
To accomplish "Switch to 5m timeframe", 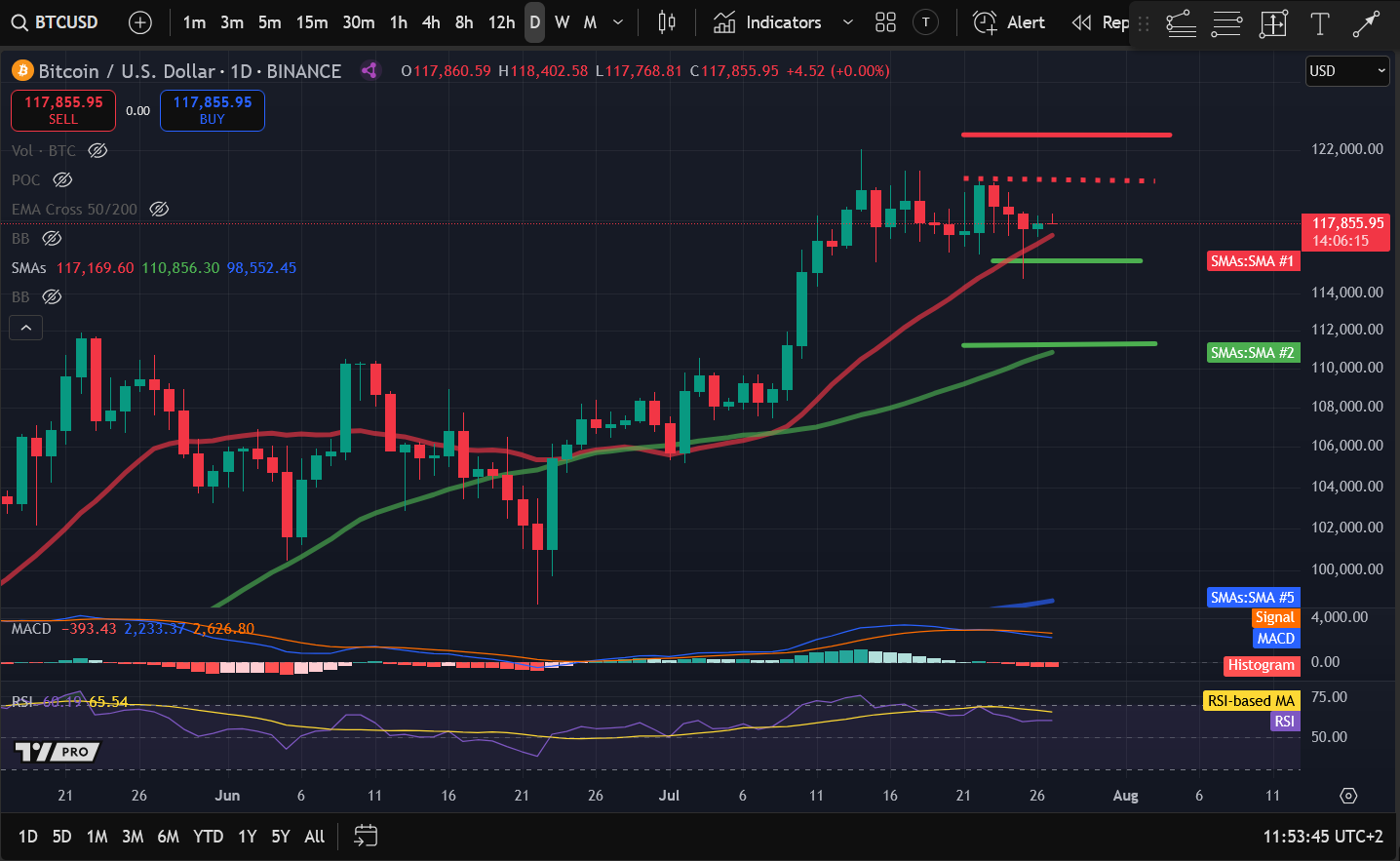I will pos(270,22).
